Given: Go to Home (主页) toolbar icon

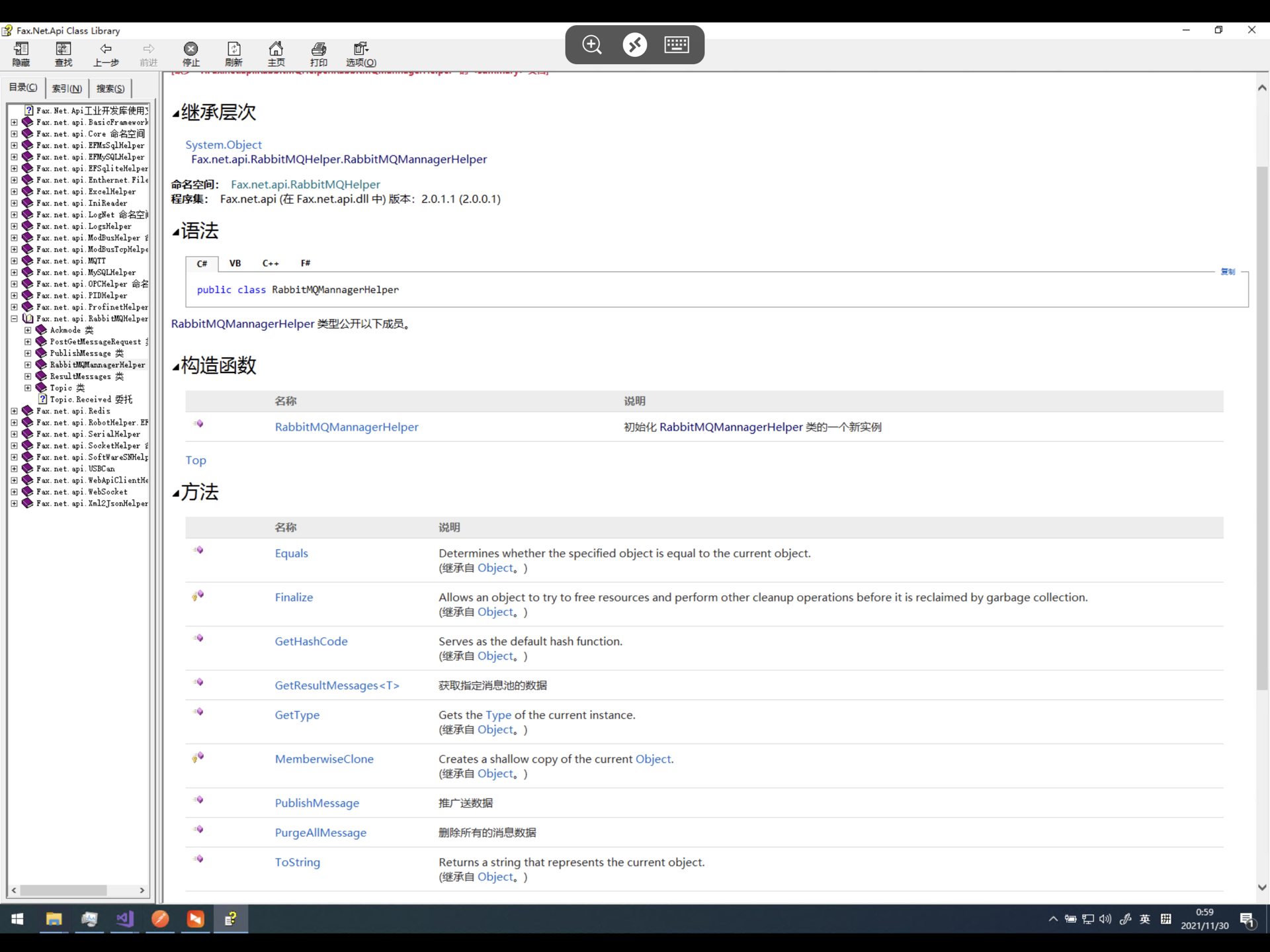Looking at the screenshot, I should click(x=276, y=54).
